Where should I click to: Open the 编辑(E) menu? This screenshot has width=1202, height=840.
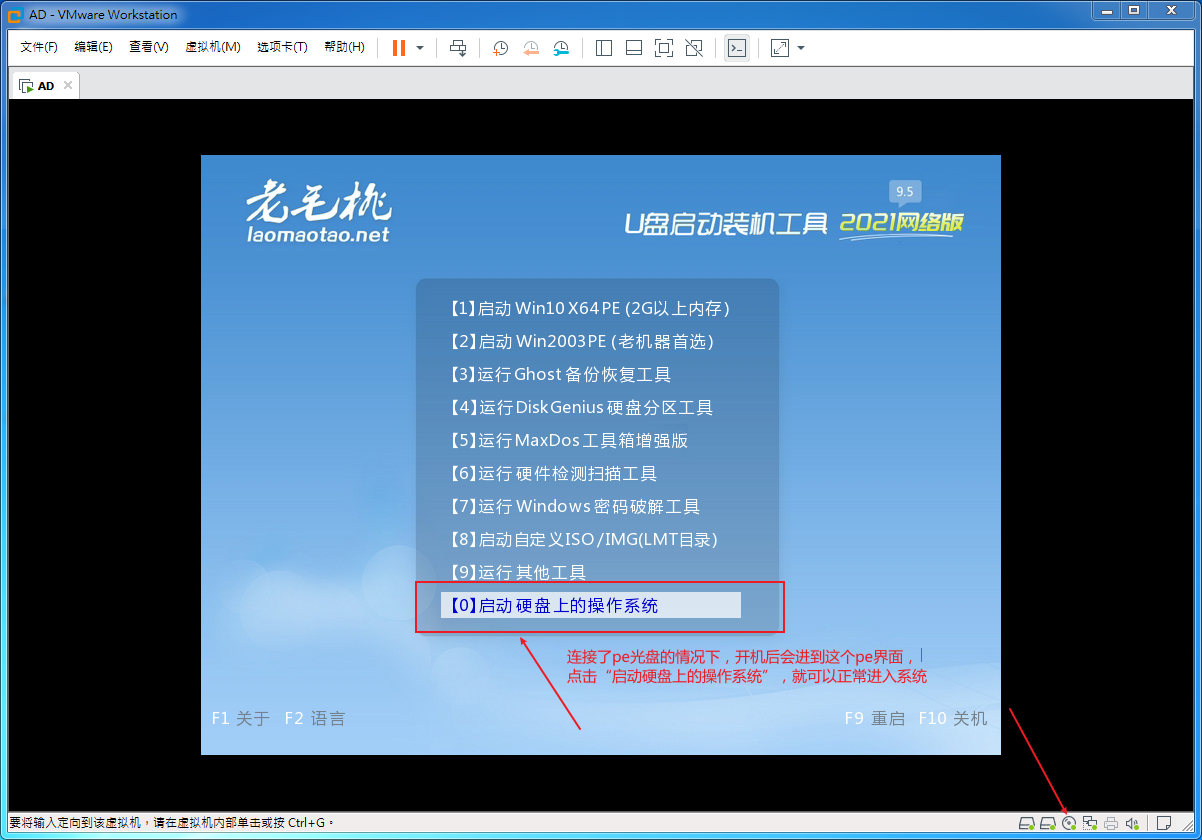click(x=93, y=47)
